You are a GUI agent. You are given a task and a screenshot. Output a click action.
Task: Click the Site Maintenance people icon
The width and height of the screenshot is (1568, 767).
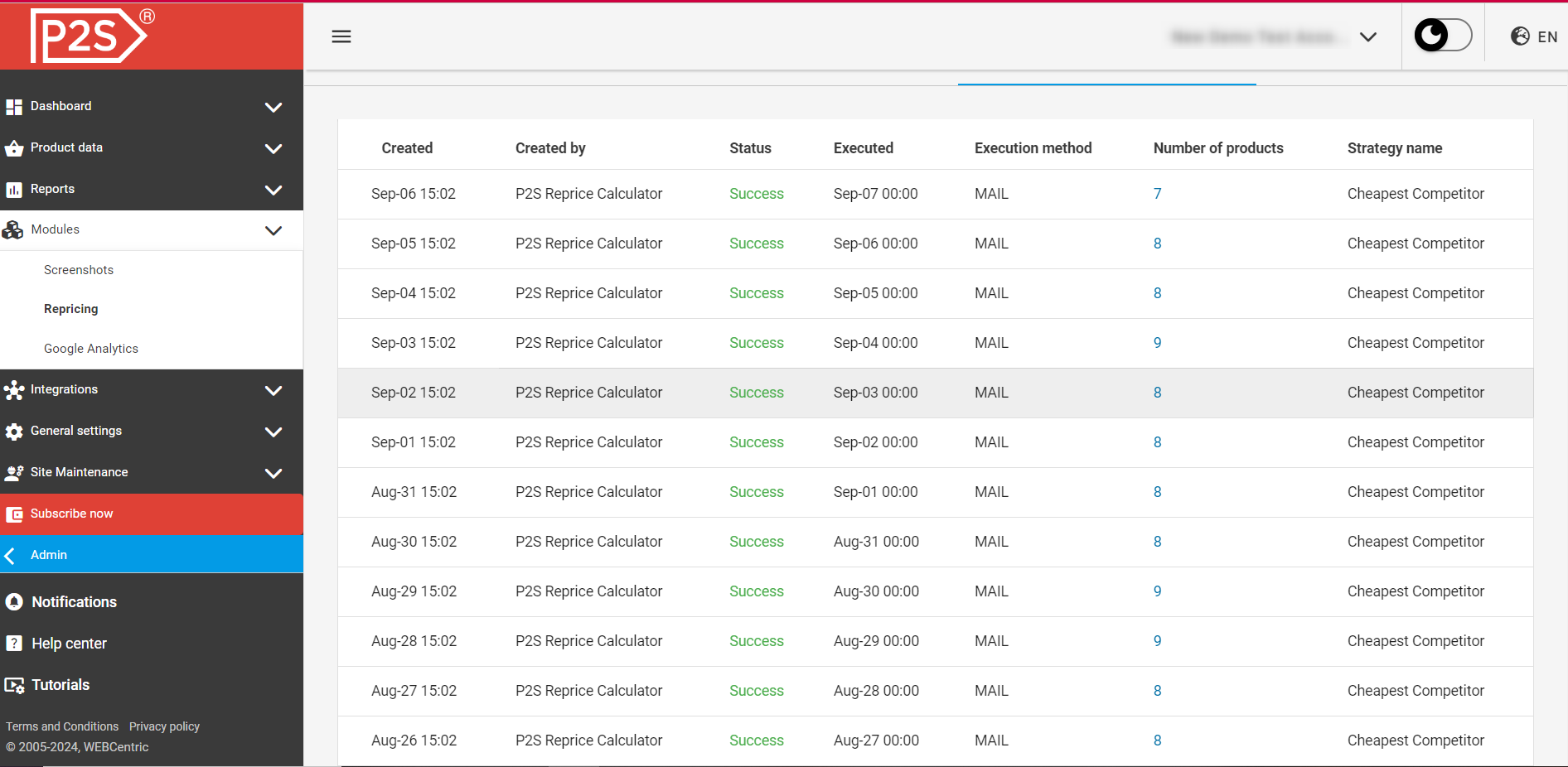pos(14,473)
